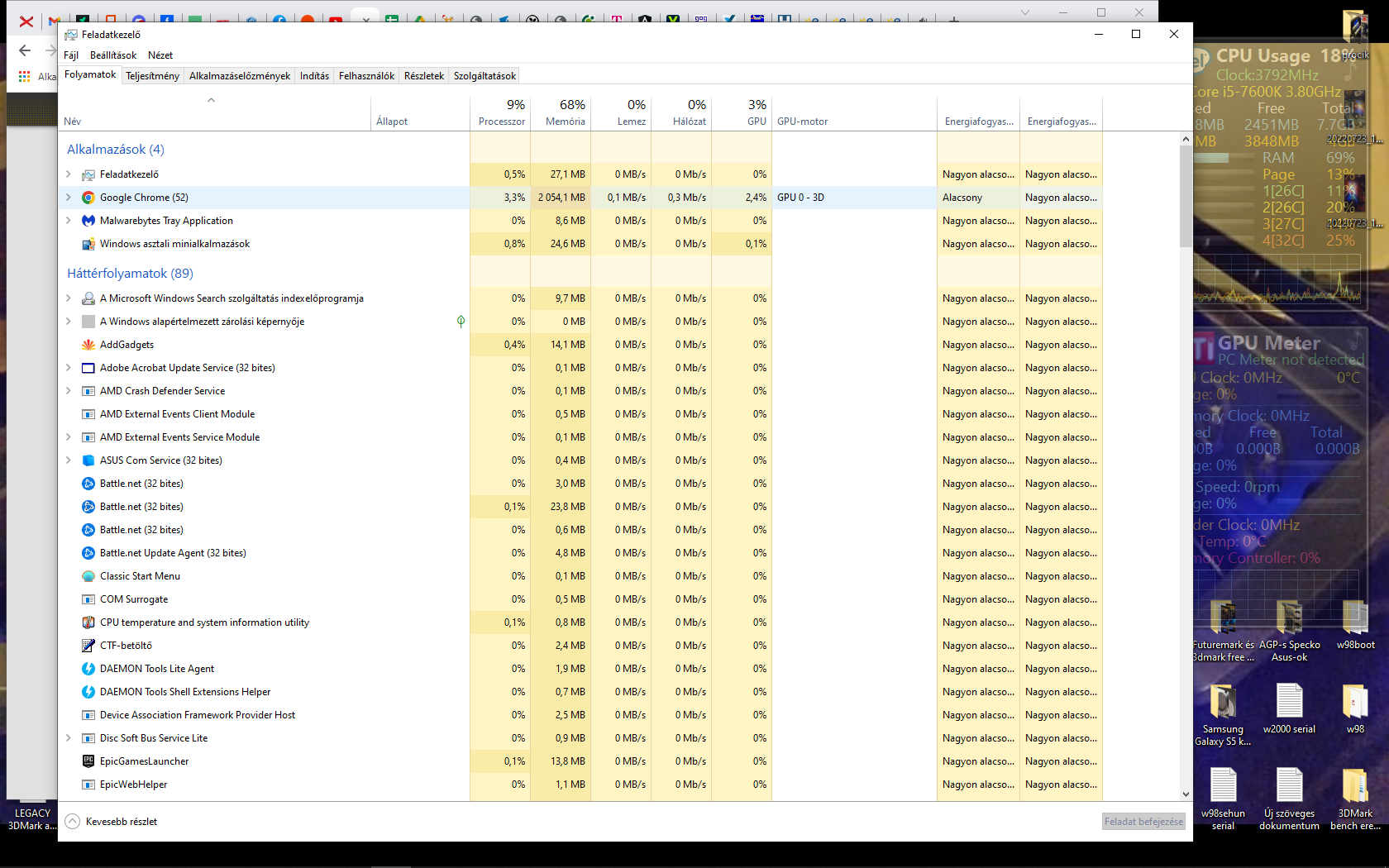Click the Microsoft Windows Search indexer icon
The width and height of the screenshot is (1389, 868).
click(88, 298)
